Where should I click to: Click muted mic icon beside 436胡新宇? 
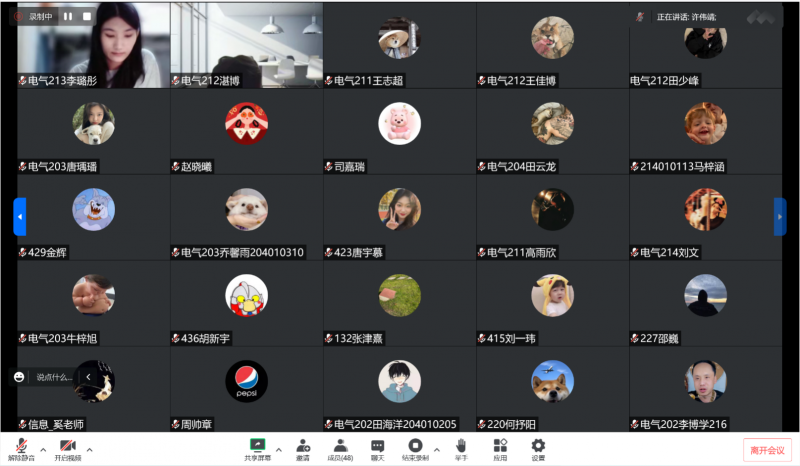176,338
